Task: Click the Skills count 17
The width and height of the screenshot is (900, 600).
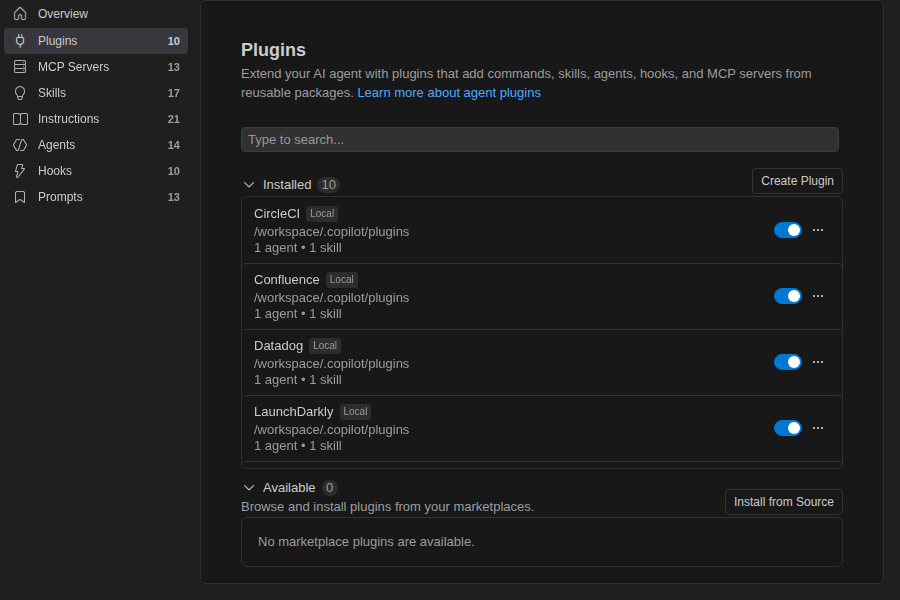Action: pyautogui.click(x=173, y=93)
